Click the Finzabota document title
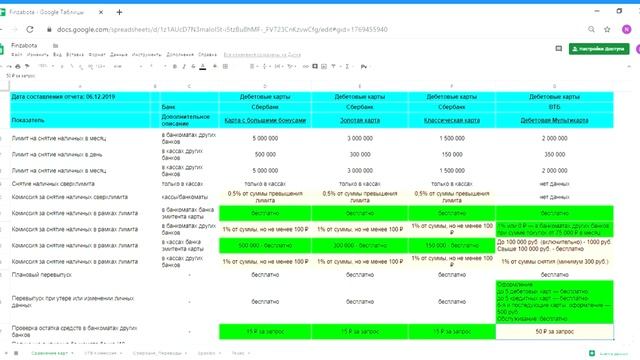Screen dimensions: 640x360 (24, 45)
